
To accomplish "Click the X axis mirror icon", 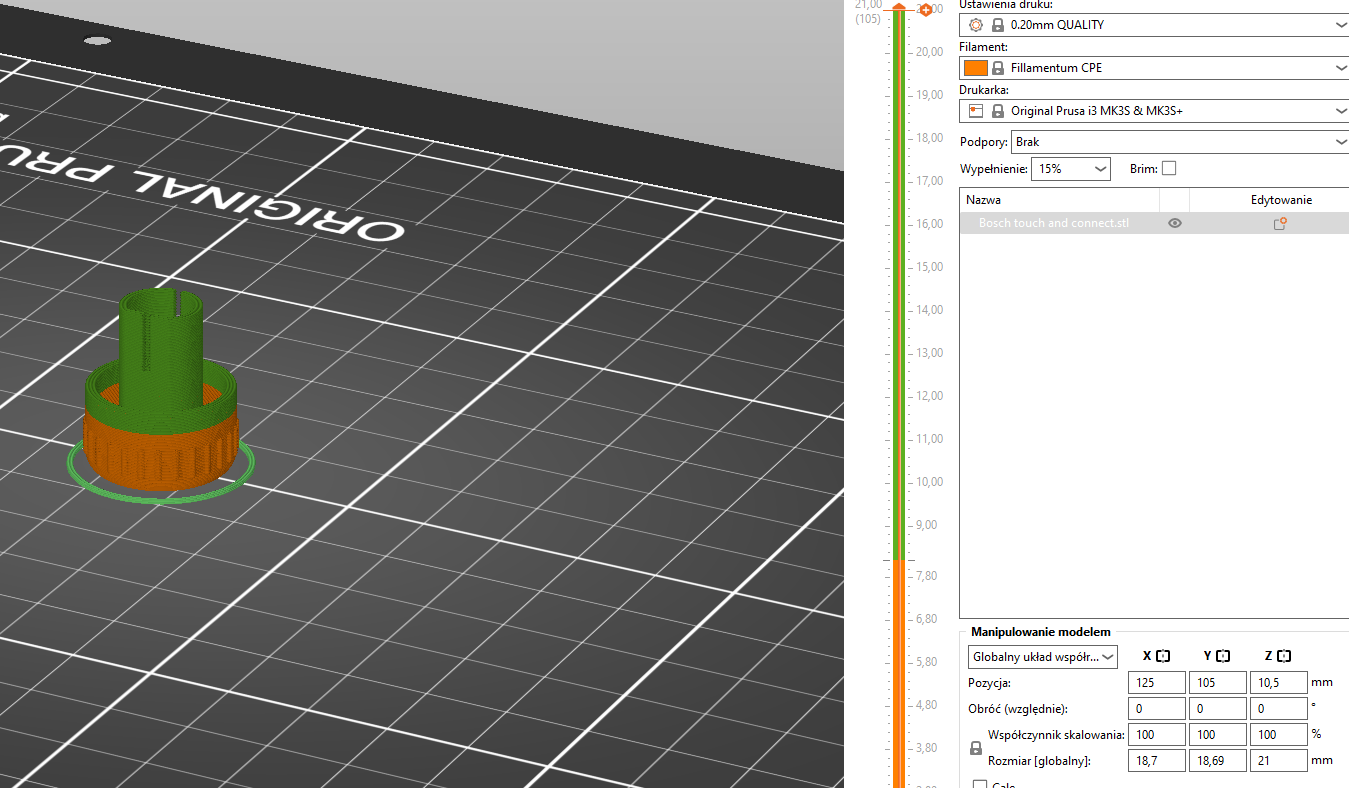I will tap(1163, 656).
